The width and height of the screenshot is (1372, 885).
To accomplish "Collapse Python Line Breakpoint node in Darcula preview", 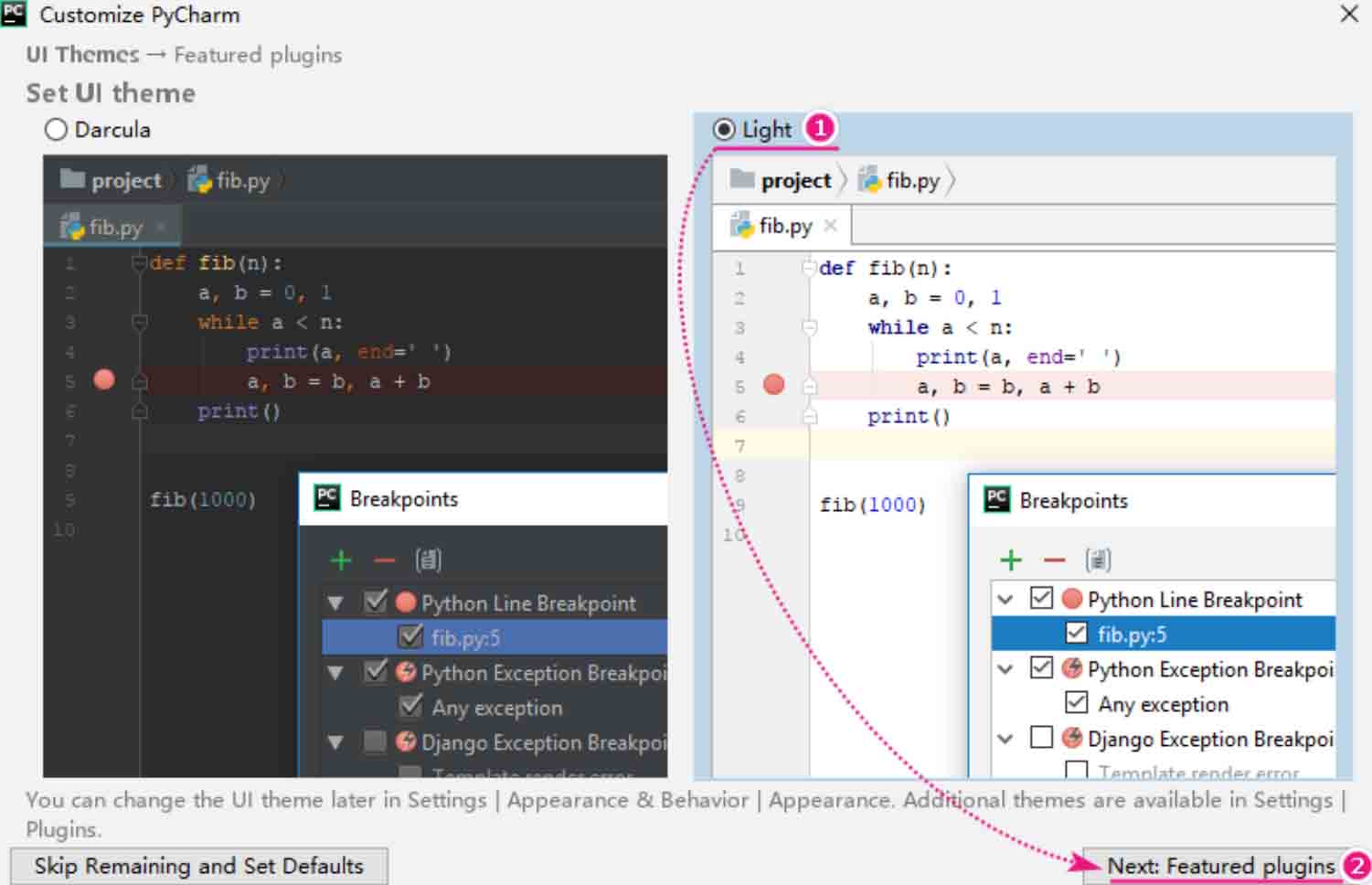I will point(335,602).
